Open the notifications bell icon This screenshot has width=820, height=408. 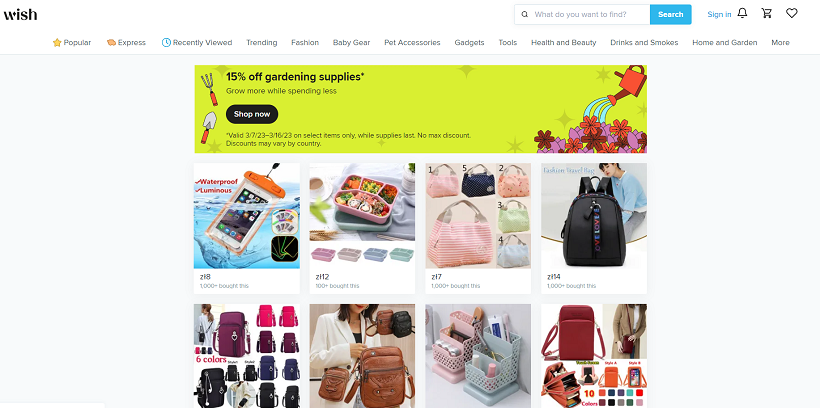click(742, 14)
